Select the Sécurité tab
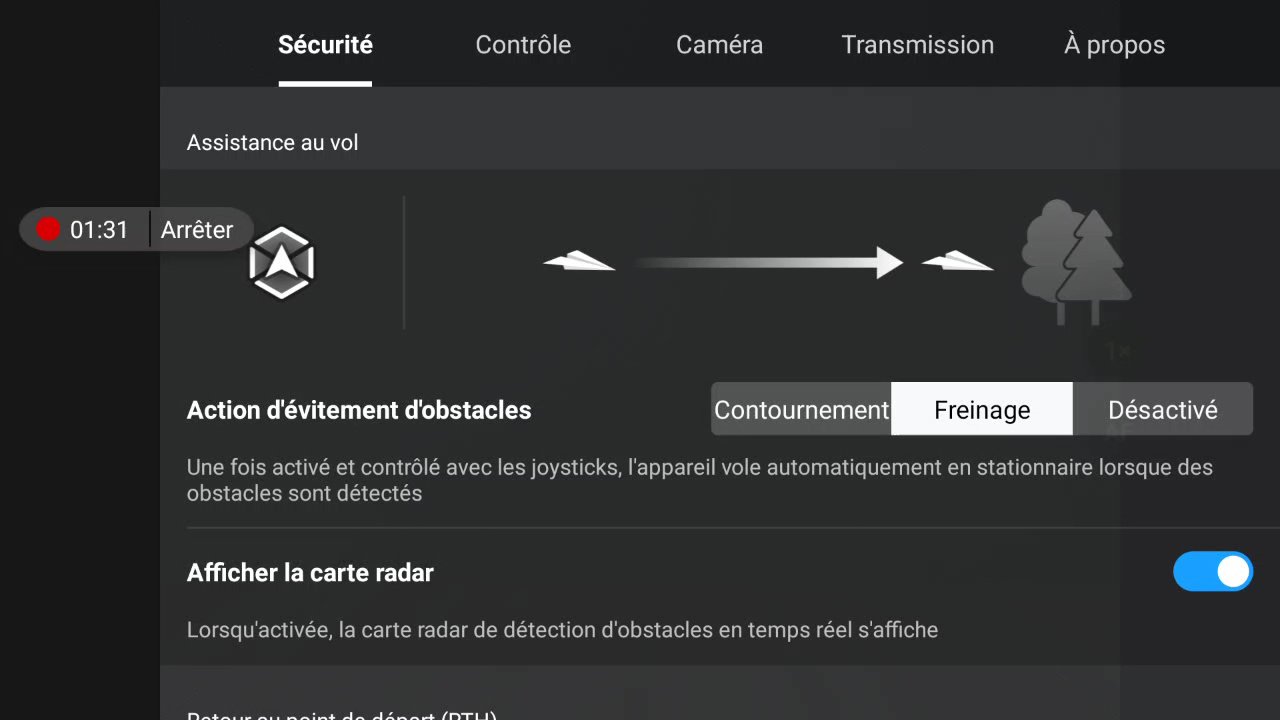 point(325,45)
